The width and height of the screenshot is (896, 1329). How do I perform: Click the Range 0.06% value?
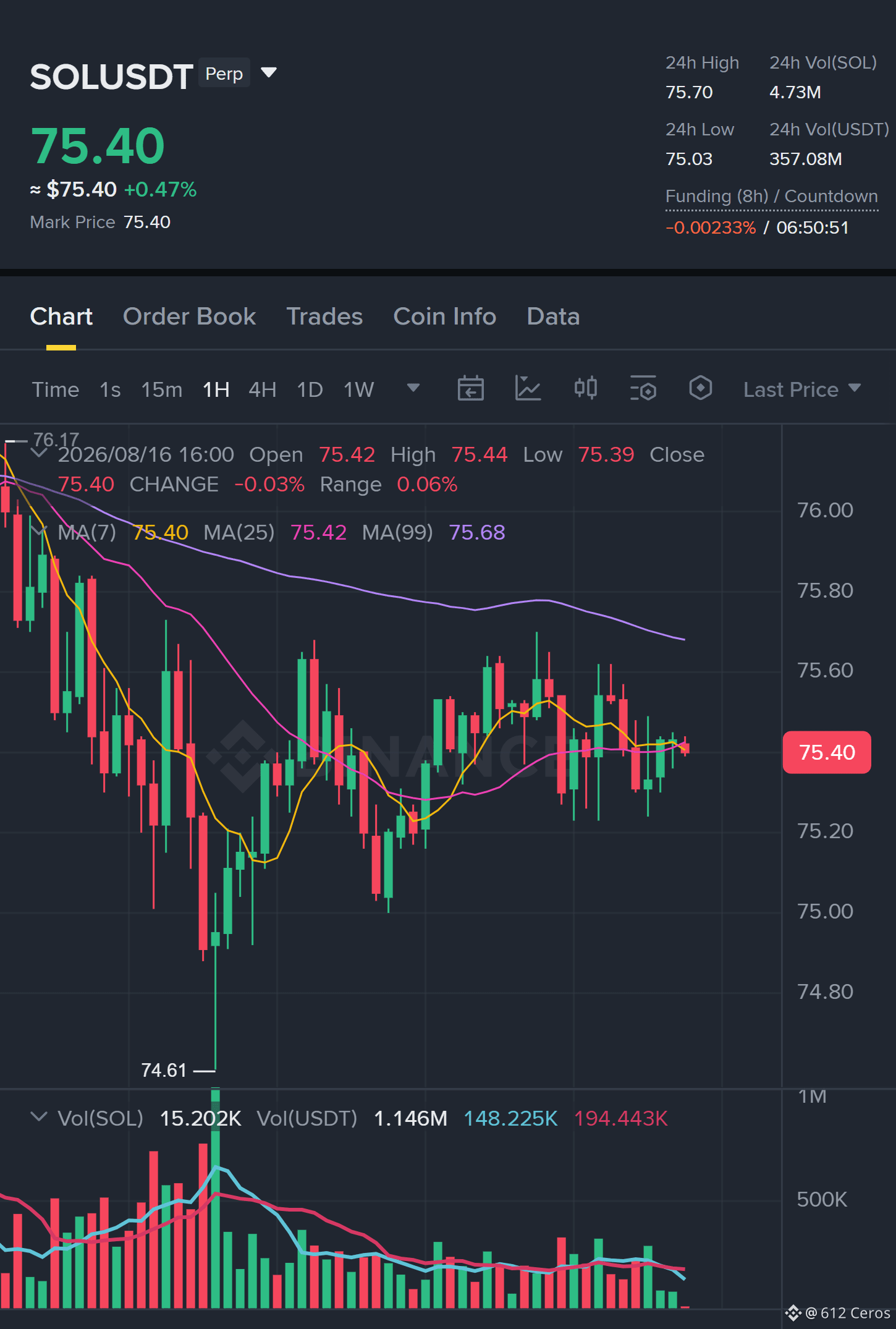[x=427, y=484]
